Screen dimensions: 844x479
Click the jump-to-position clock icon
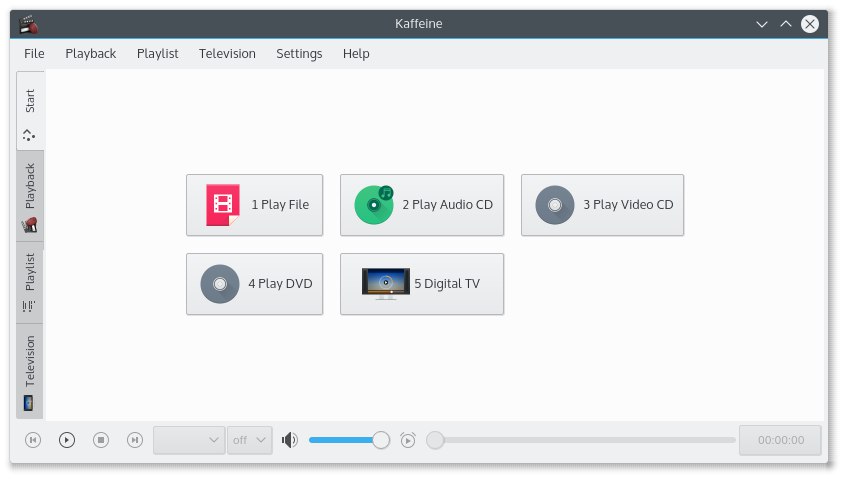[408, 440]
